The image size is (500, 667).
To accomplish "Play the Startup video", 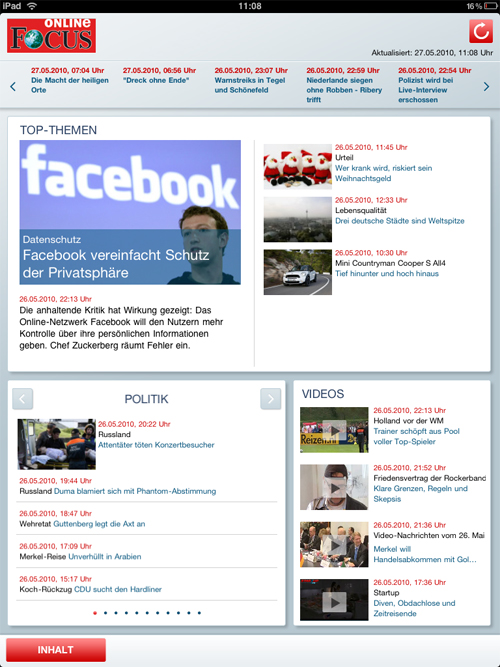I will tap(334, 601).
